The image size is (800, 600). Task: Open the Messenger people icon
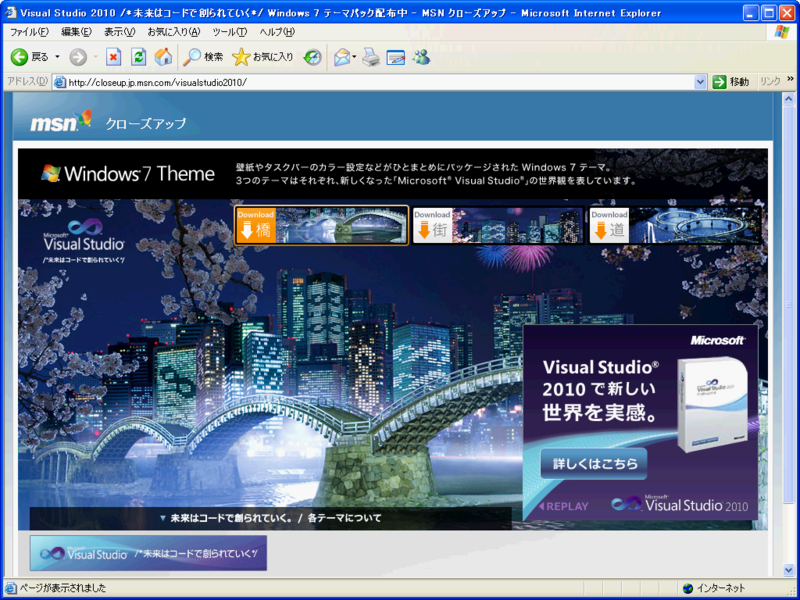point(421,57)
